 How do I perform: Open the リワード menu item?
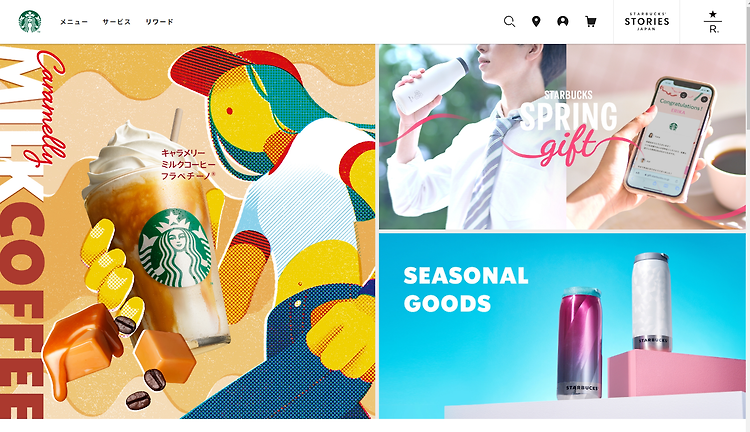point(159,22)
